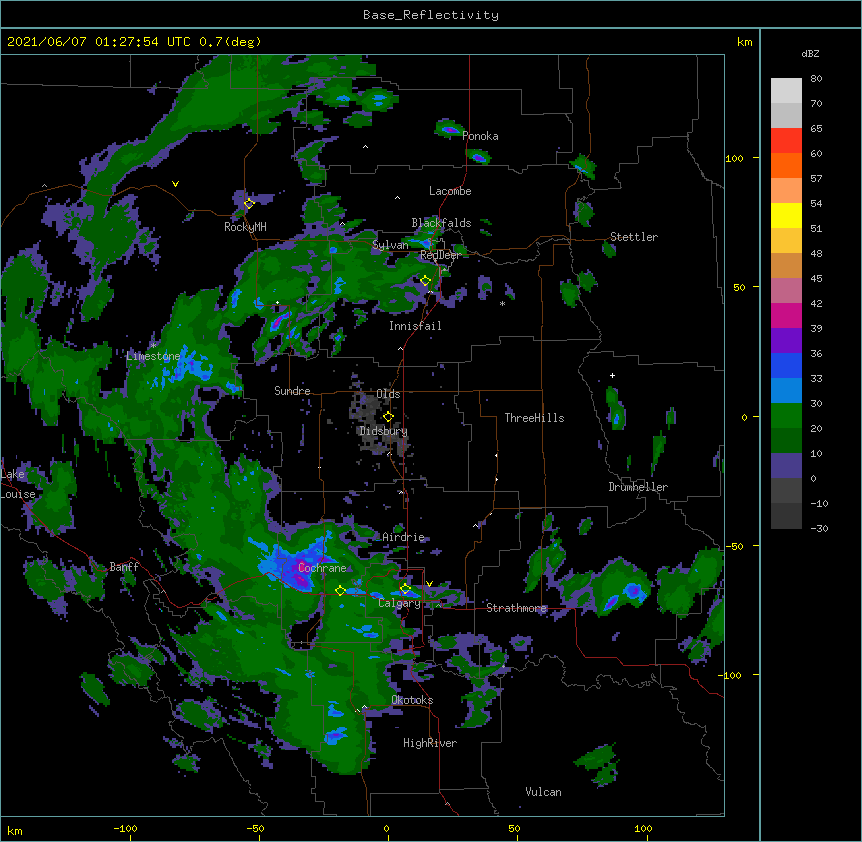The height and width of the screenshot is (842, 862).
Task: Click the purple 39-36 dBZ legend swatch
Action: (786, 341)
